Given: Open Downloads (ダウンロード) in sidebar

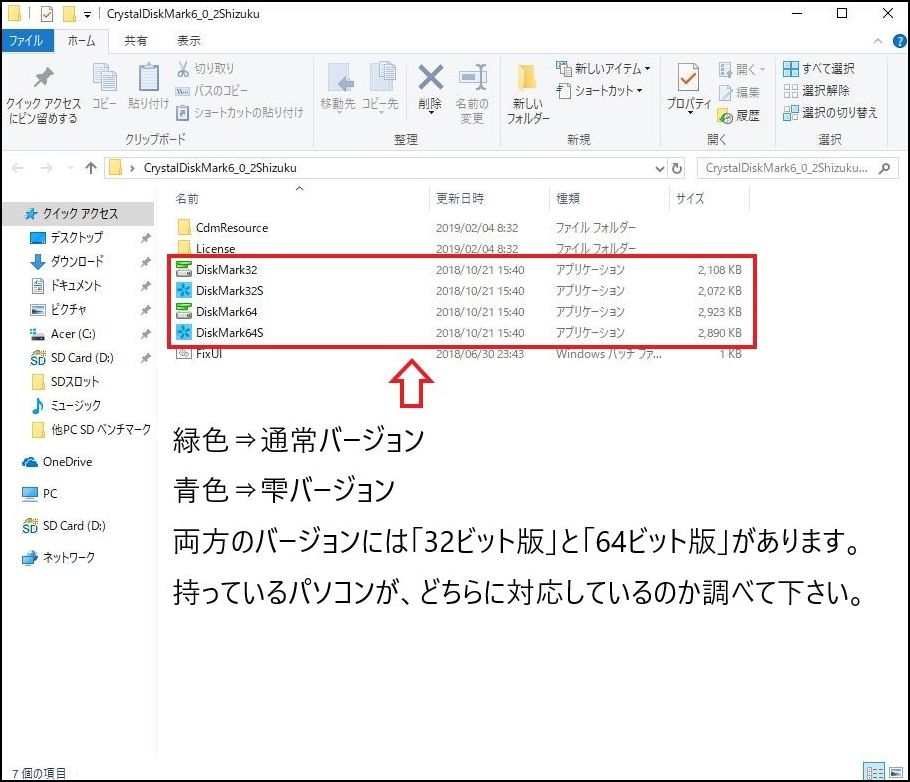Looking at the screenshot, I should [x=77, y=262].
